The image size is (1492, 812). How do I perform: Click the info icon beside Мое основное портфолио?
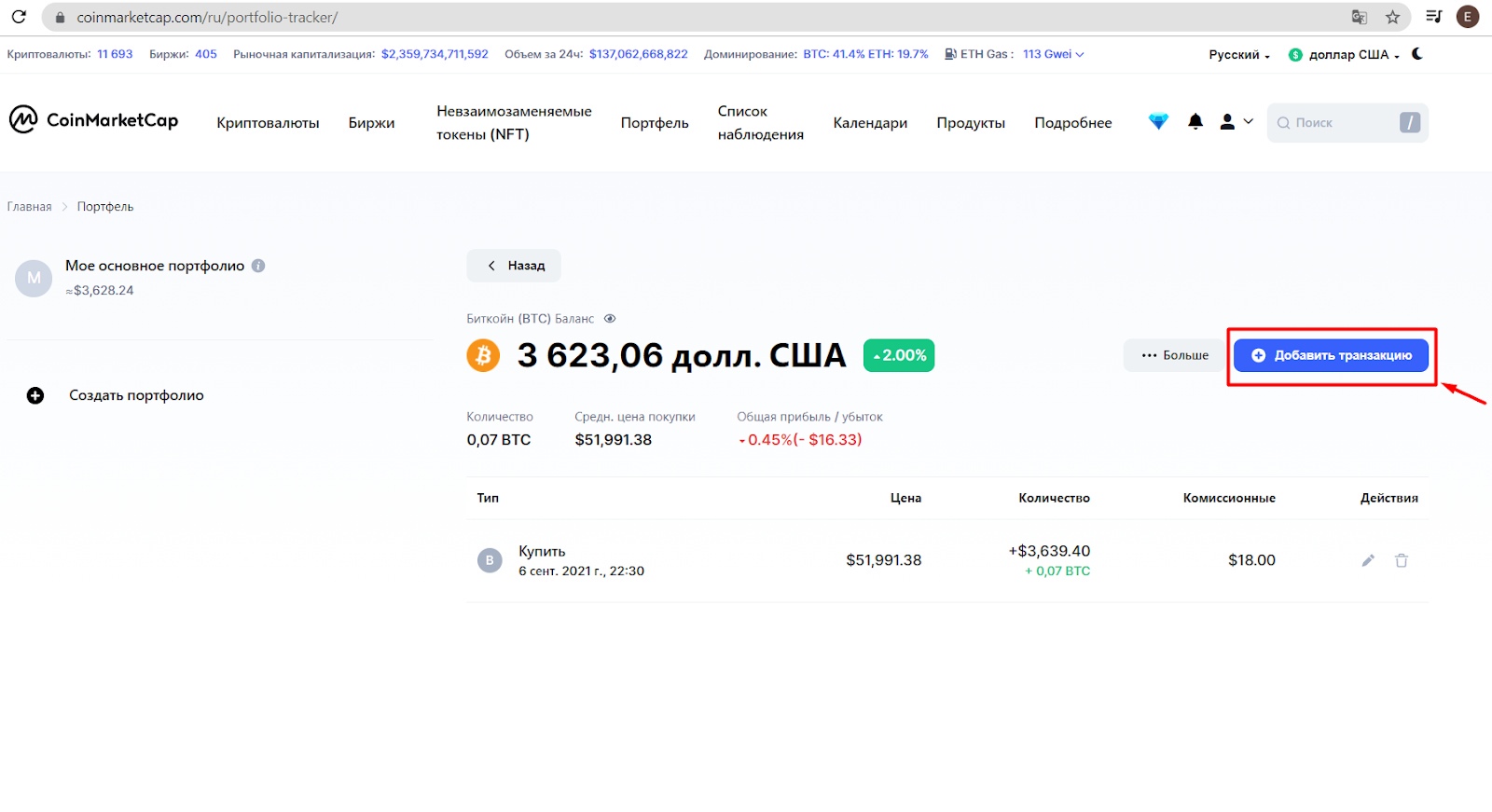[x=258, y=266]
